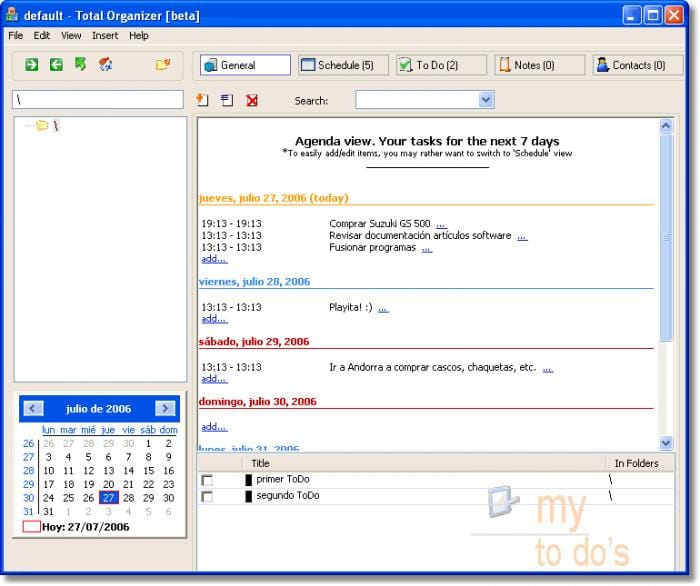700x586 pixels.
Task: Open details link after Revisar documentación artículos
Action: pyautogui.click(x=522, y=237)
